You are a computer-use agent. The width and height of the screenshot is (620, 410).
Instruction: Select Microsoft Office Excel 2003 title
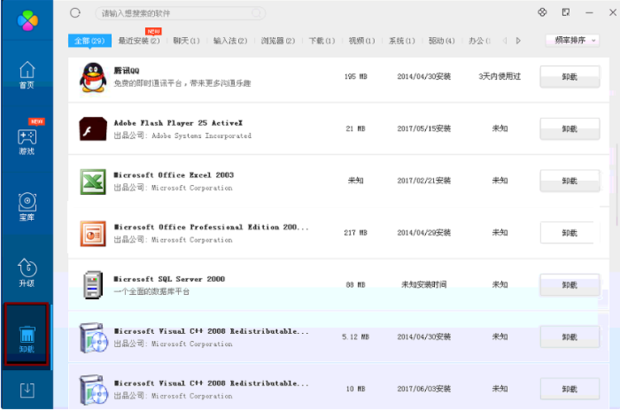[174, 175]
